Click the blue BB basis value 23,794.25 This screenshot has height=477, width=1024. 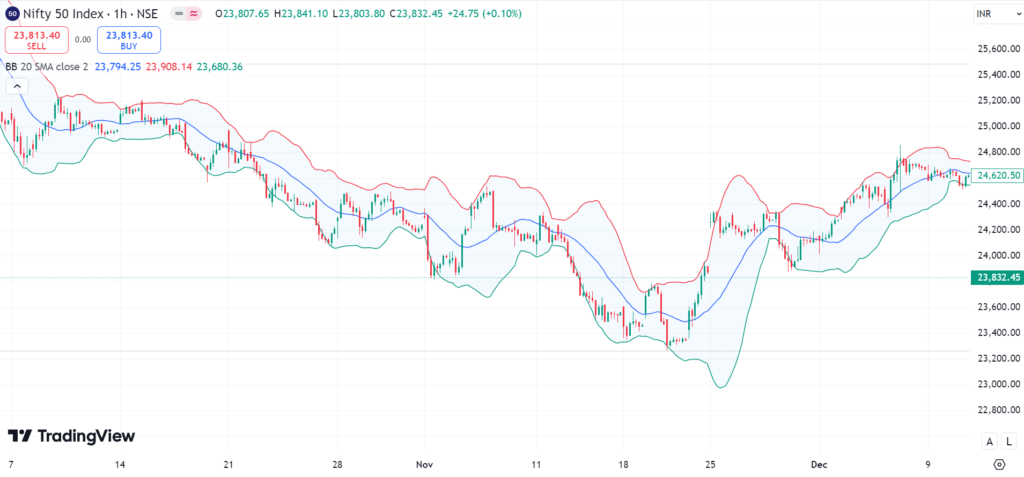click(x=118, y=66)
